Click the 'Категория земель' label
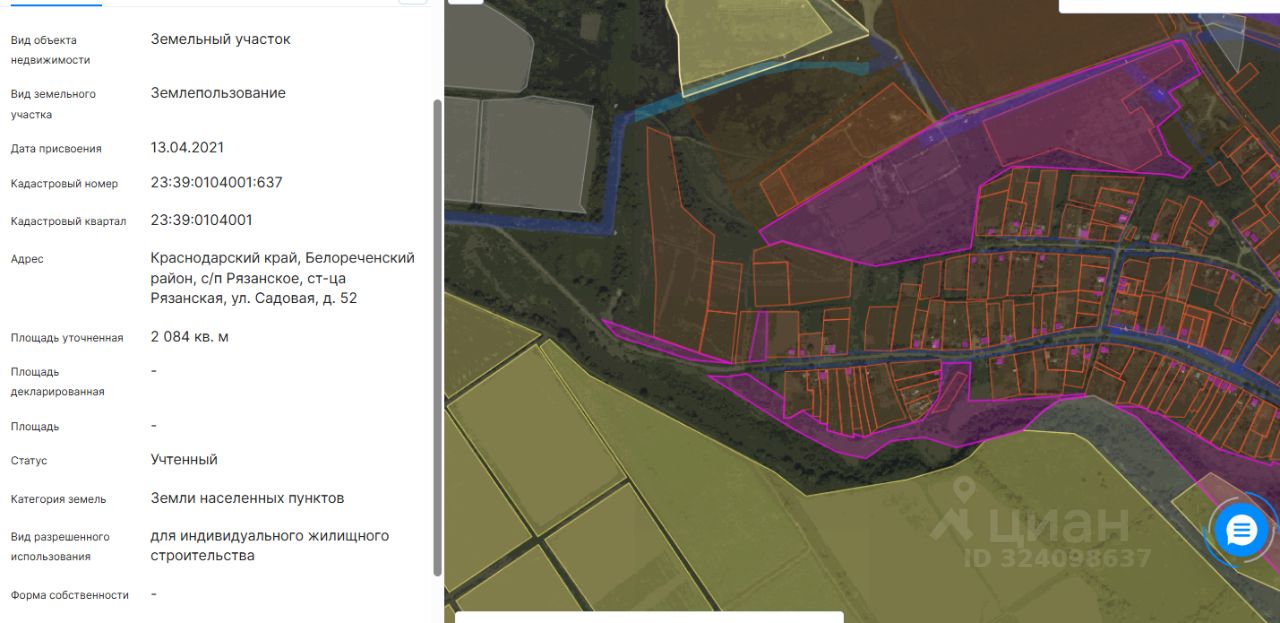The image size is (1280, 623). pyautogui.click(x=58, y=499)
